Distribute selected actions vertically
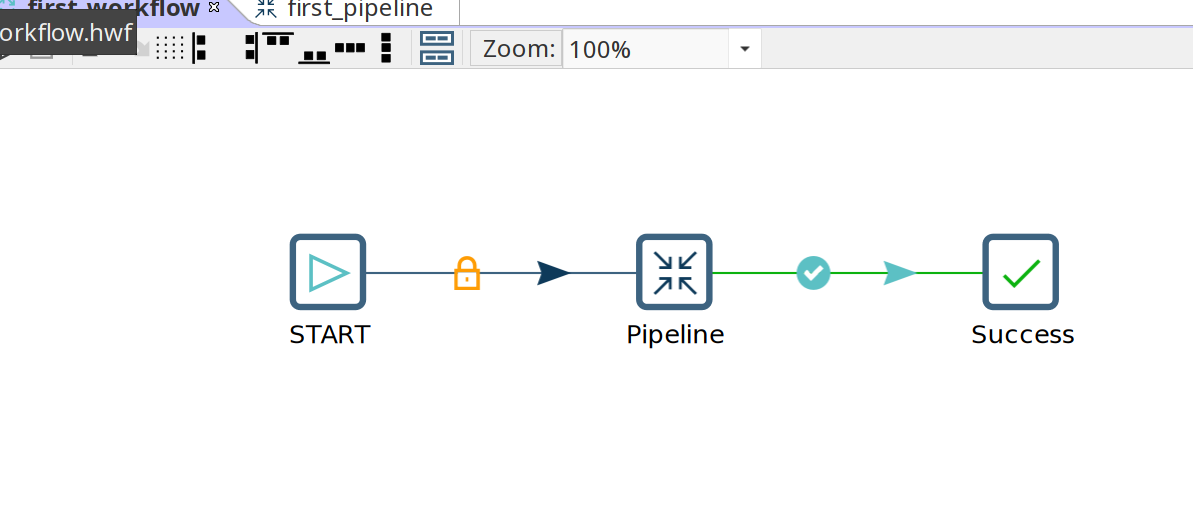Image resolution: width=1193 pixels, height=513 pixels. pos(386,47)
